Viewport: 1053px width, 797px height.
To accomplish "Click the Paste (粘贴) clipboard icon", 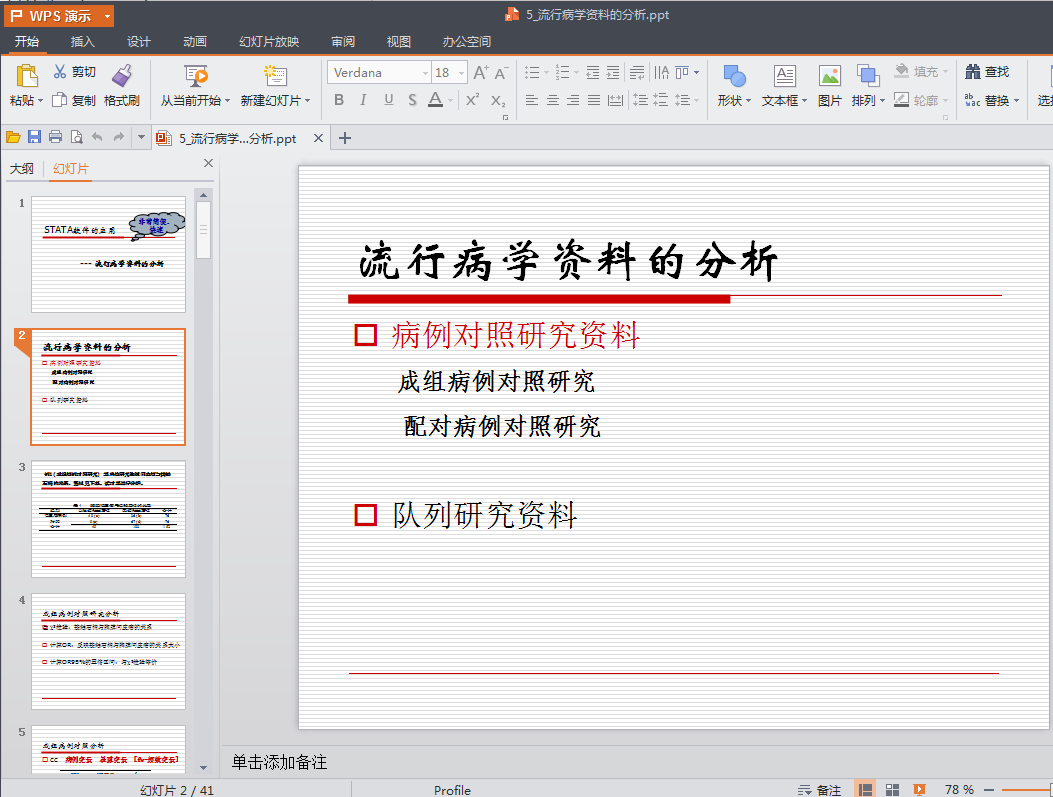I will click(27, 76).
